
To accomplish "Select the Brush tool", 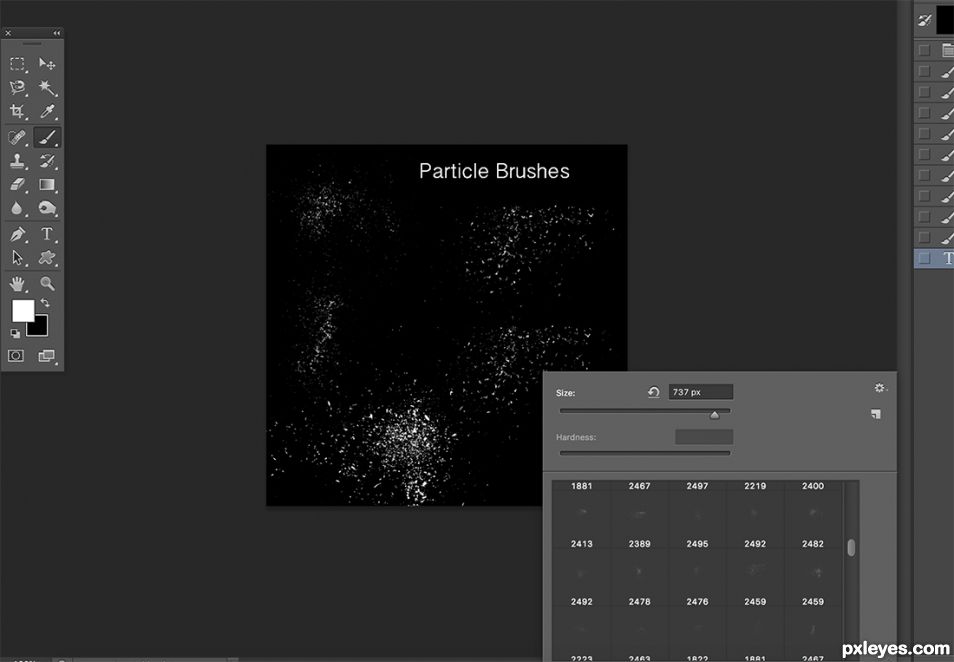I will pyautogui.click(x=47, y=137).
